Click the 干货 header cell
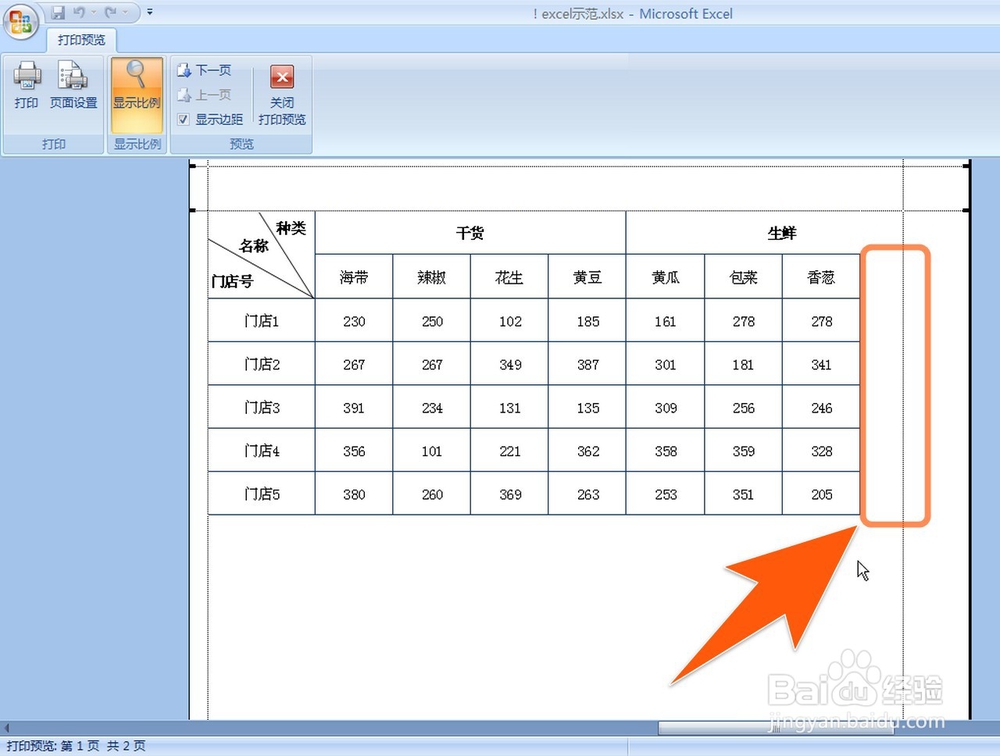Viewport: 1000px width, 756px height. [470, 233]
